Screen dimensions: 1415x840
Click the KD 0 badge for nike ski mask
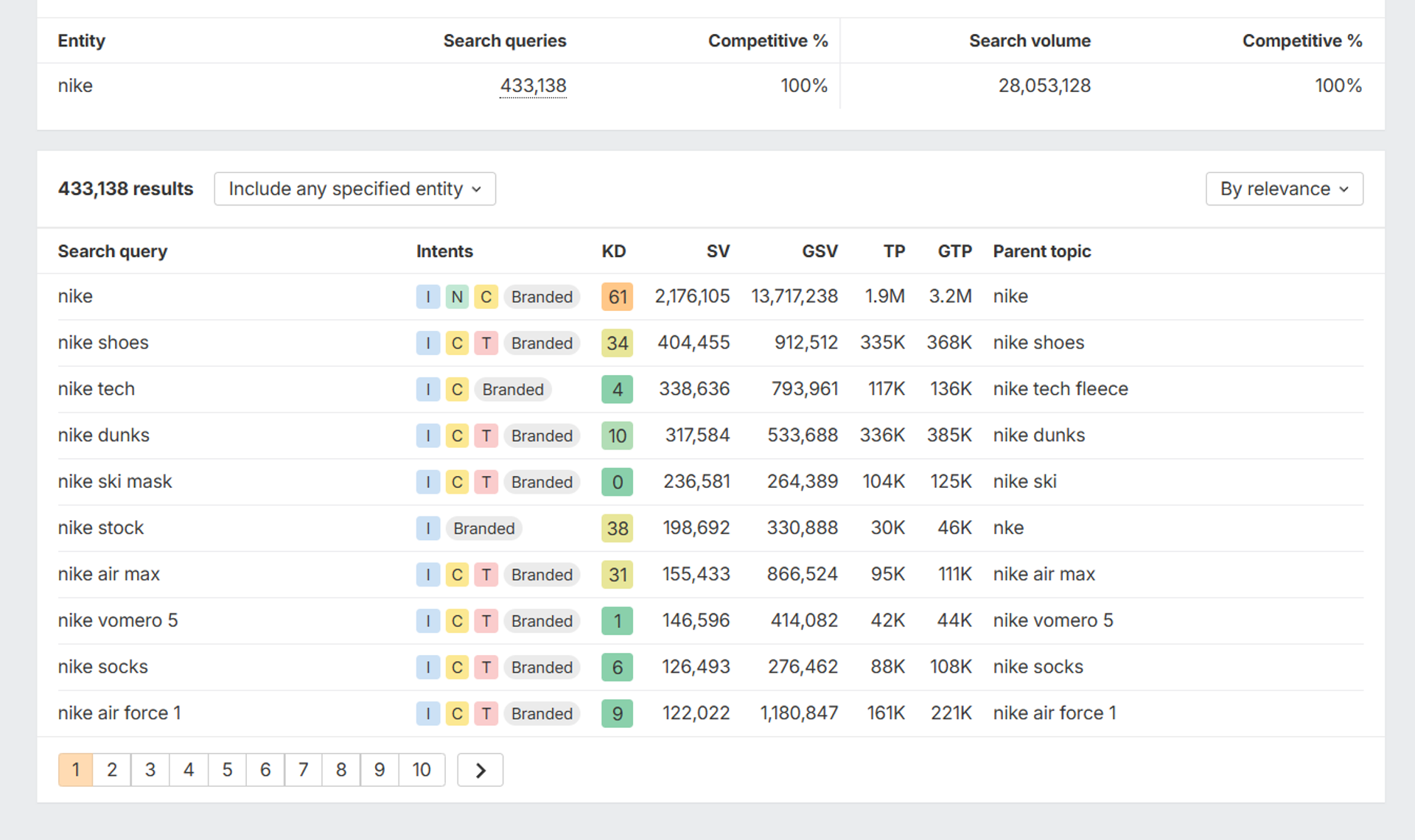(x=618, y=483)
